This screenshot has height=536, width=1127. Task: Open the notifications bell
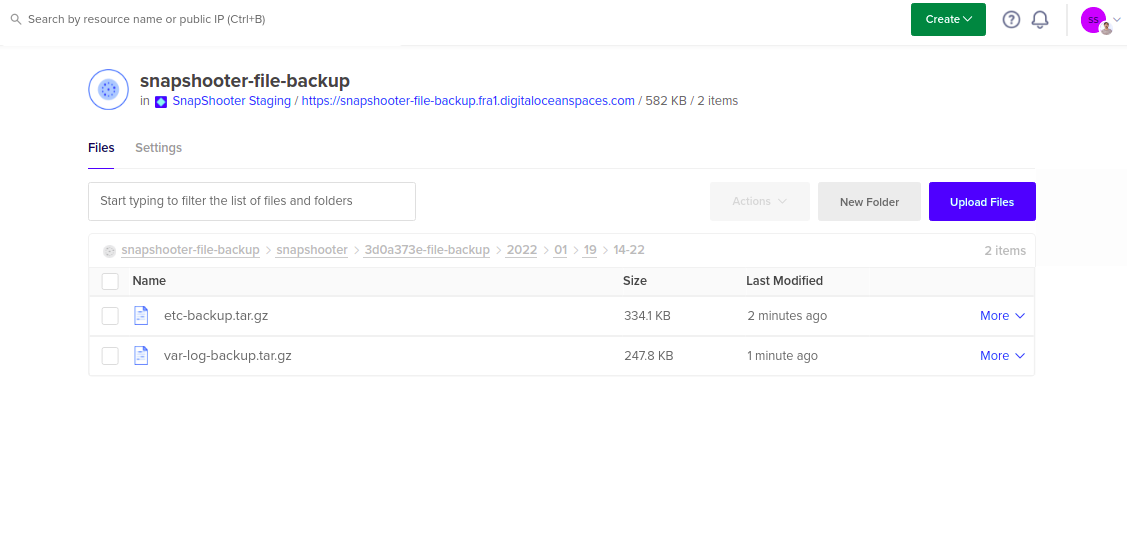1040,19
